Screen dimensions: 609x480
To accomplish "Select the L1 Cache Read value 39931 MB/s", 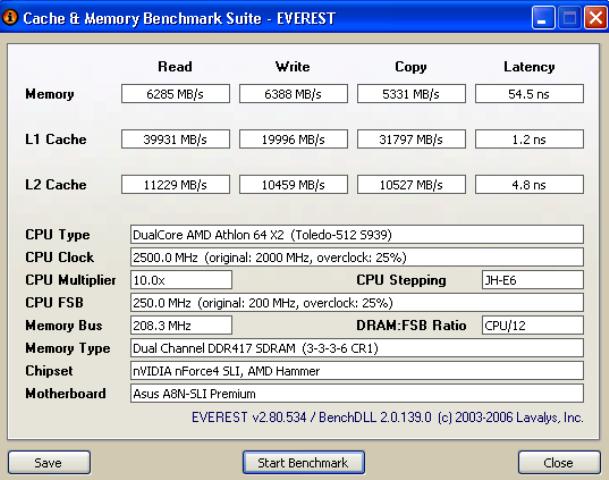I will (176, 139).
